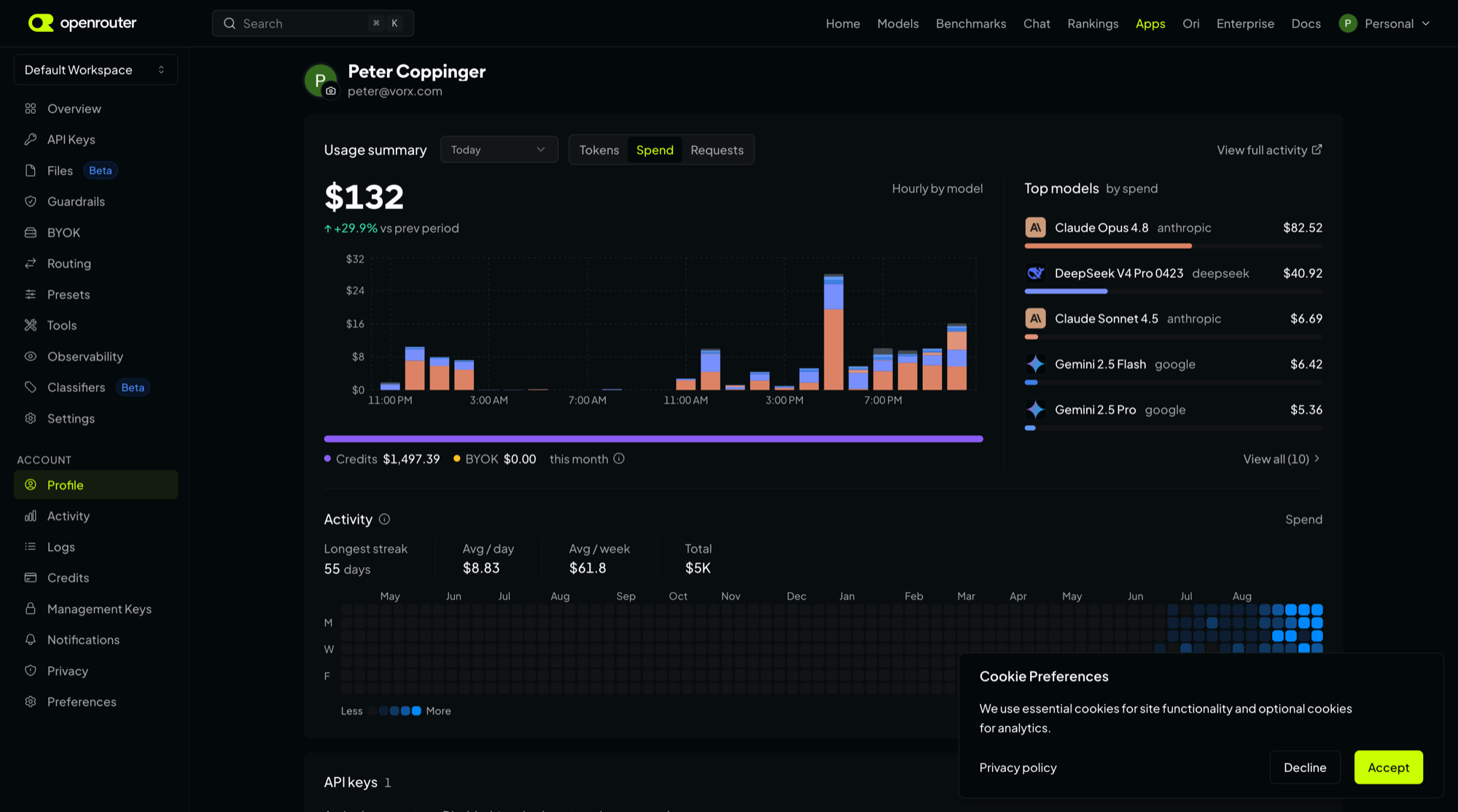Expand View all (10) models
1458x812 pixels.
[1282, 458]
